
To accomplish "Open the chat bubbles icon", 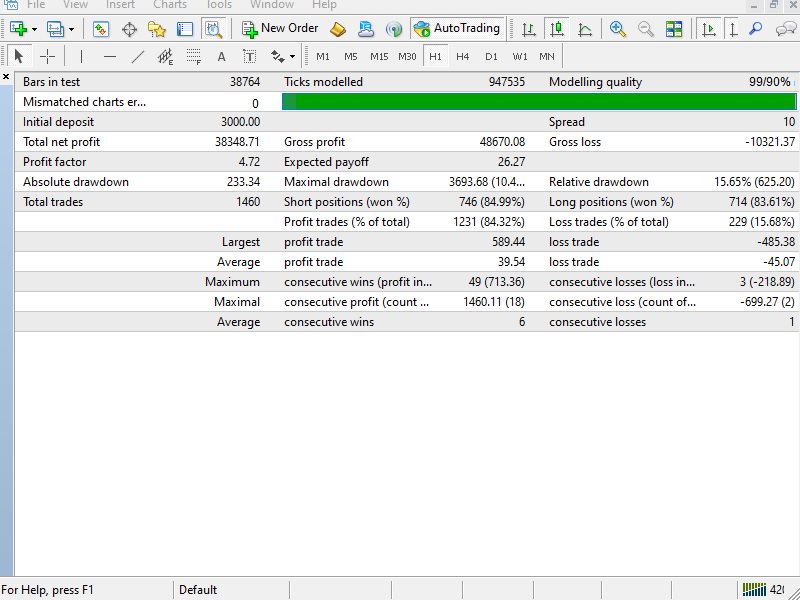I will (786, 29).
